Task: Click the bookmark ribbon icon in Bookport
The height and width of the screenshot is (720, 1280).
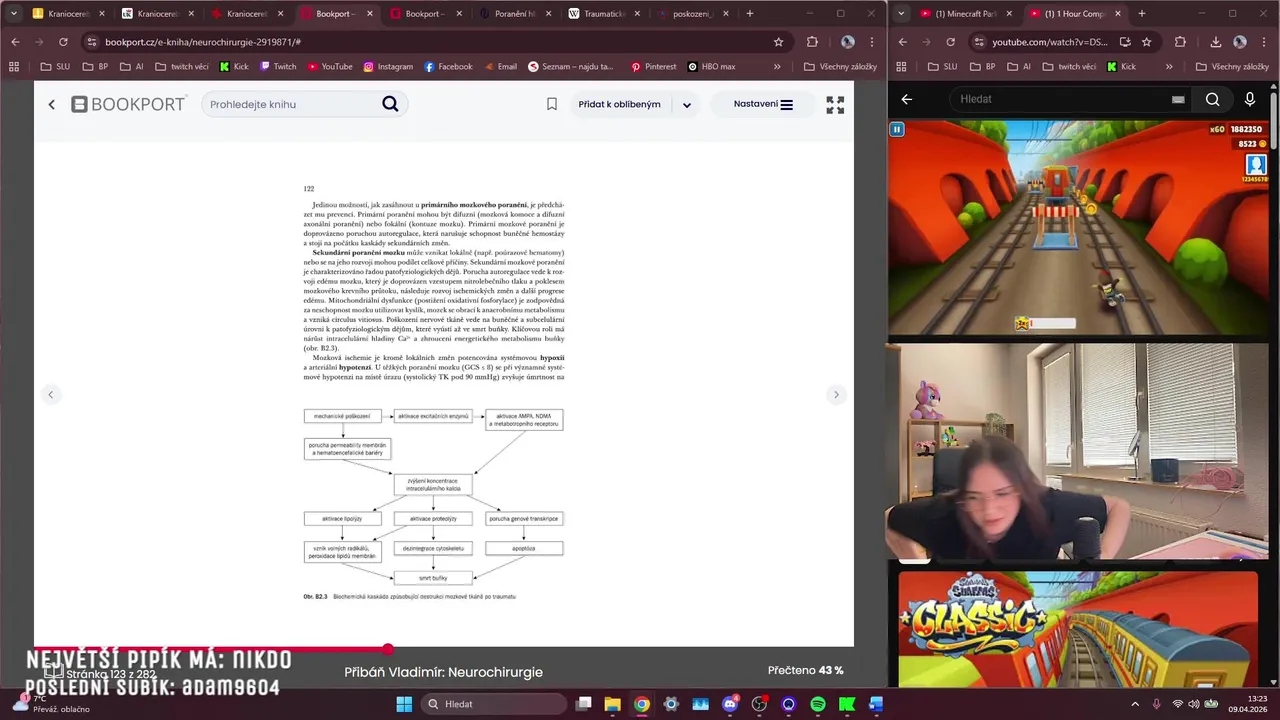Action: tap(551, 104)
